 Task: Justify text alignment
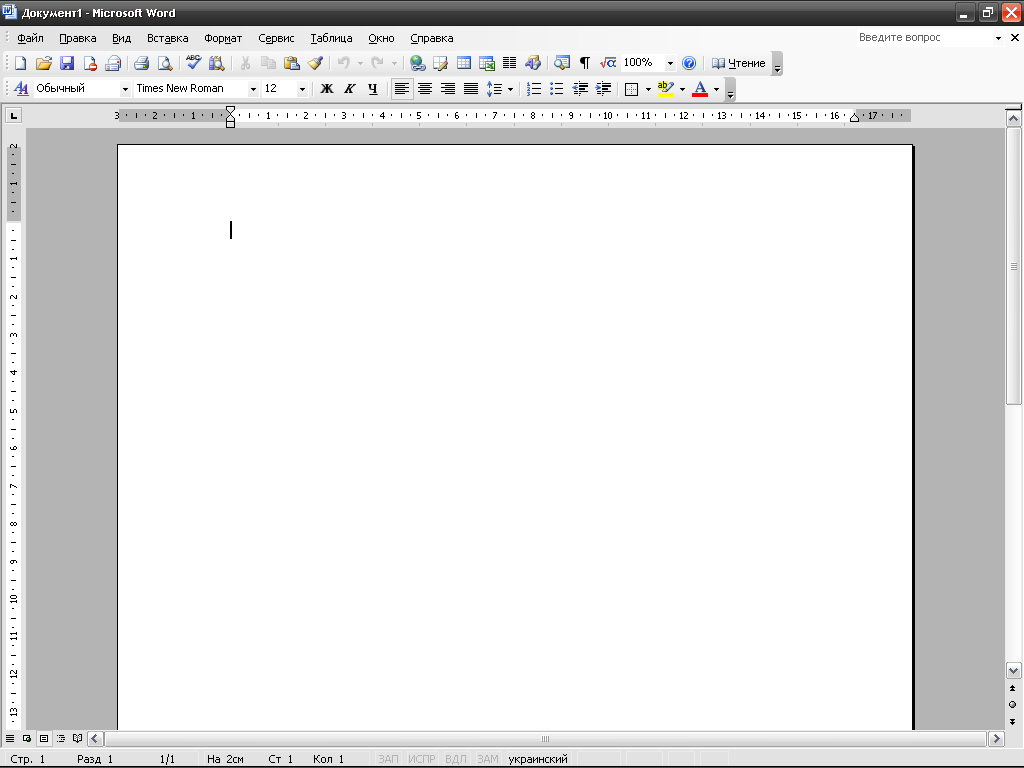470,89
